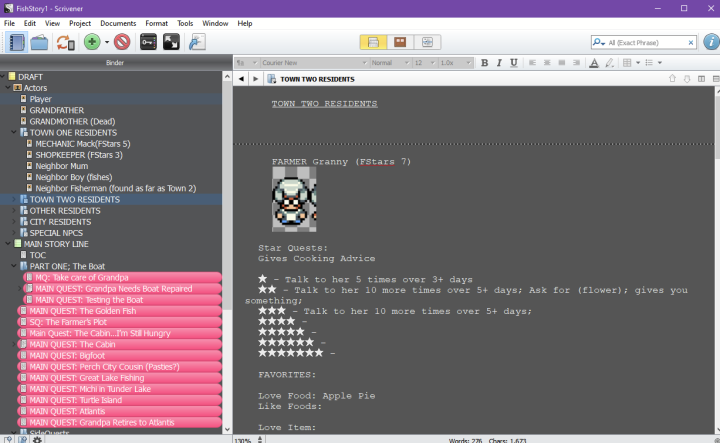The image size is (720, 443).
Task: Open the paragraph style presets dropdown
Action: click(246, 63)
